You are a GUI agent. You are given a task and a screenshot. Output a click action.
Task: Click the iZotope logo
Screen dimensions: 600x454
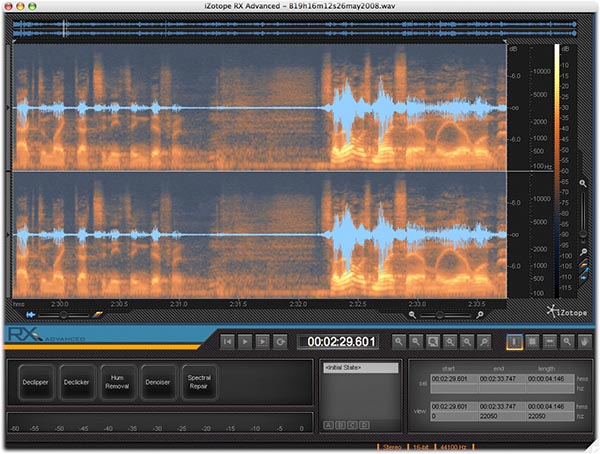[x=567, y=312]
